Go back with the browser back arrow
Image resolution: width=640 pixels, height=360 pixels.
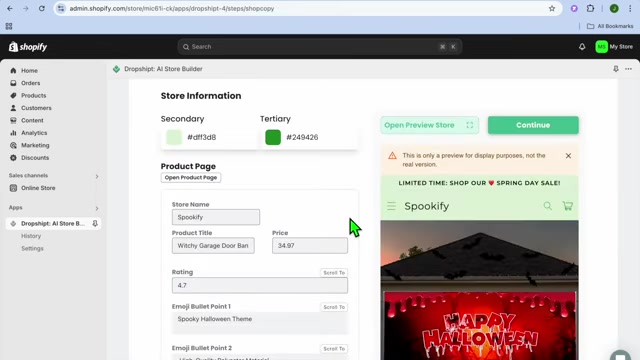(10, 8)
